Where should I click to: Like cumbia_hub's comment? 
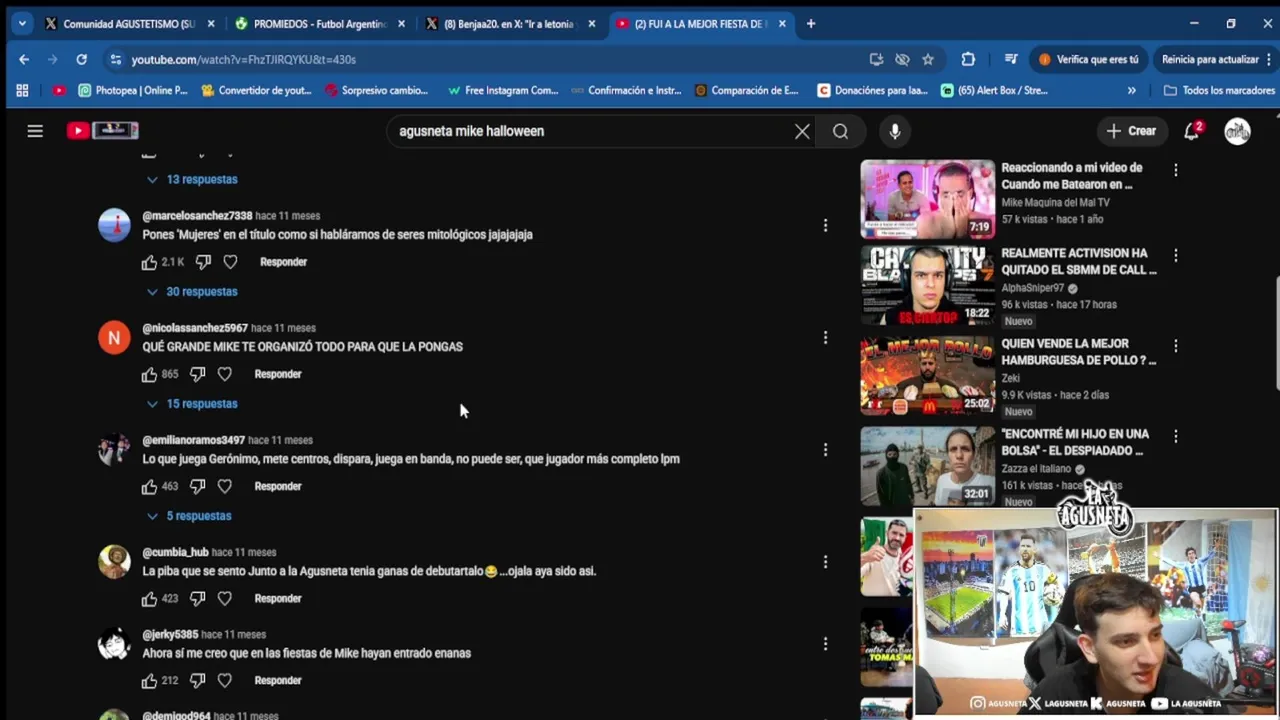pyautogui.click(x=149, y=598)
